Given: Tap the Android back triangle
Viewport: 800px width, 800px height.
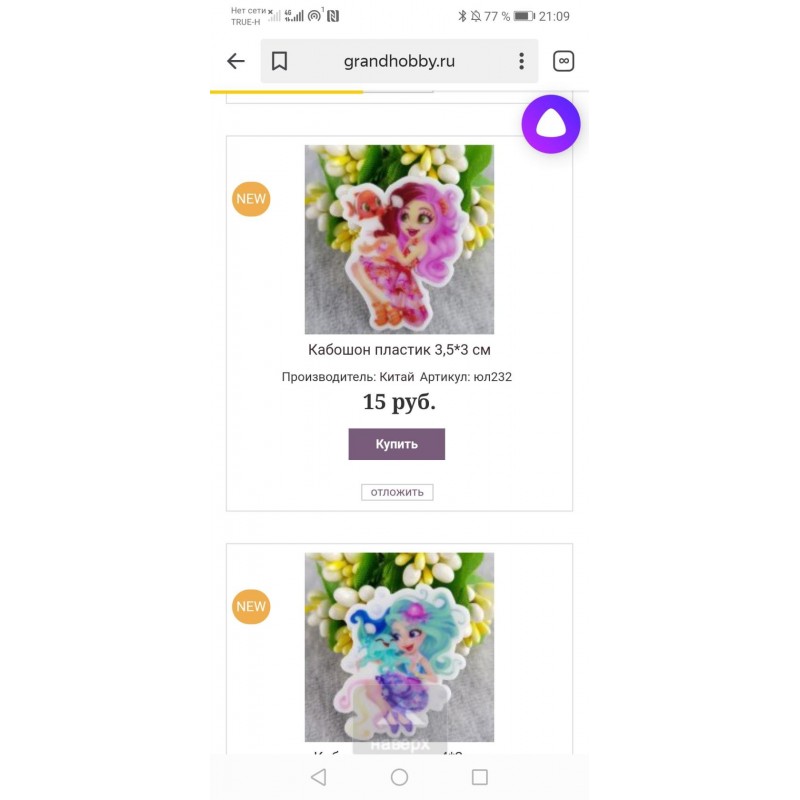Looking at the screenshot, I should [x=318, y=777].
